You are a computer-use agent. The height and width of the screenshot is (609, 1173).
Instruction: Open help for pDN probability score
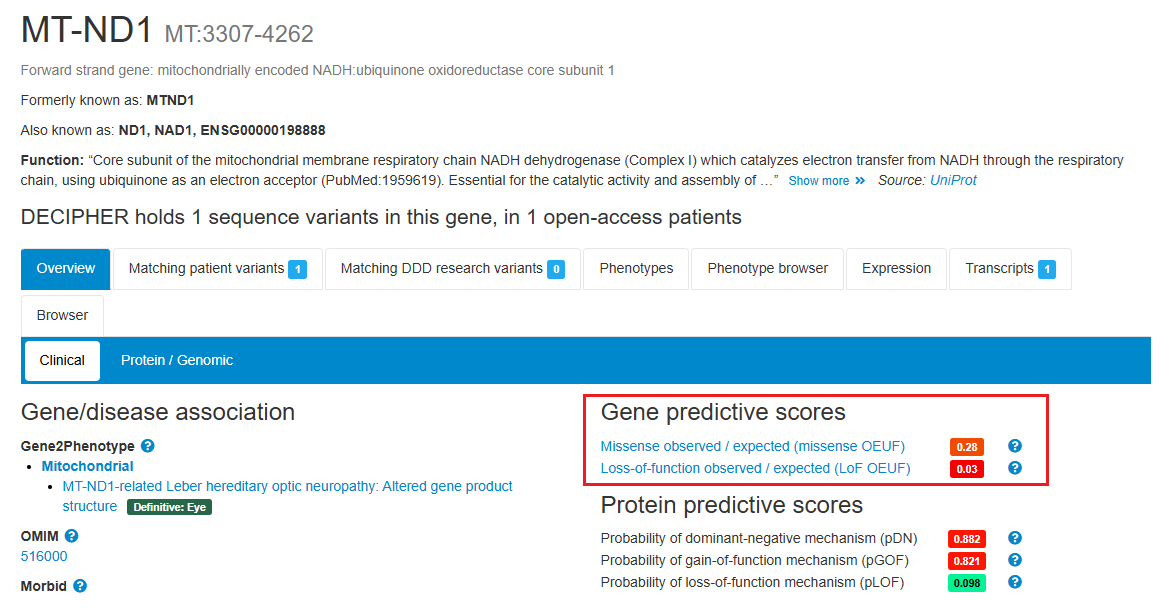pyautogui.click(x=1015, y=538)
